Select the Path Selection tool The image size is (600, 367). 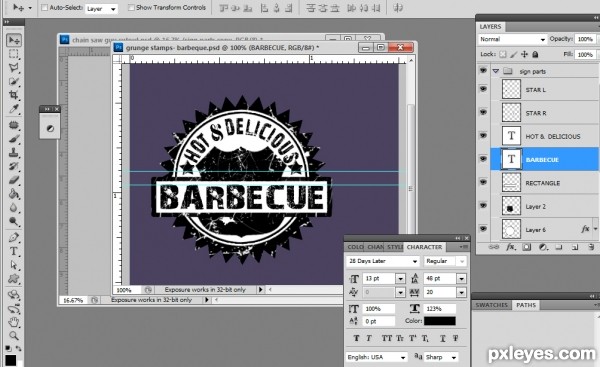[14, 265]
